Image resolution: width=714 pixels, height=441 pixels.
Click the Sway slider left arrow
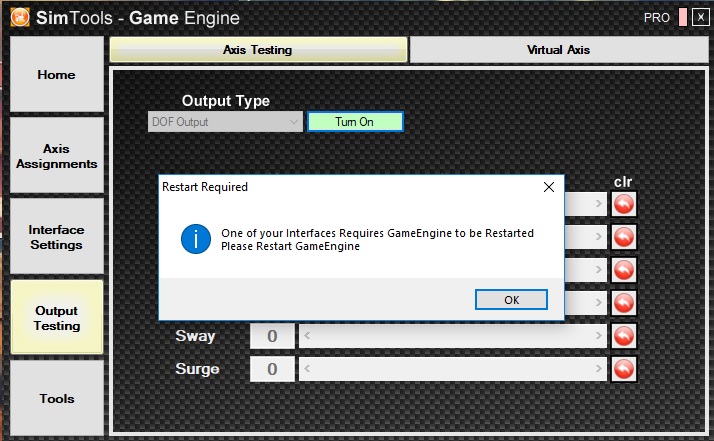tap(307, 336)
